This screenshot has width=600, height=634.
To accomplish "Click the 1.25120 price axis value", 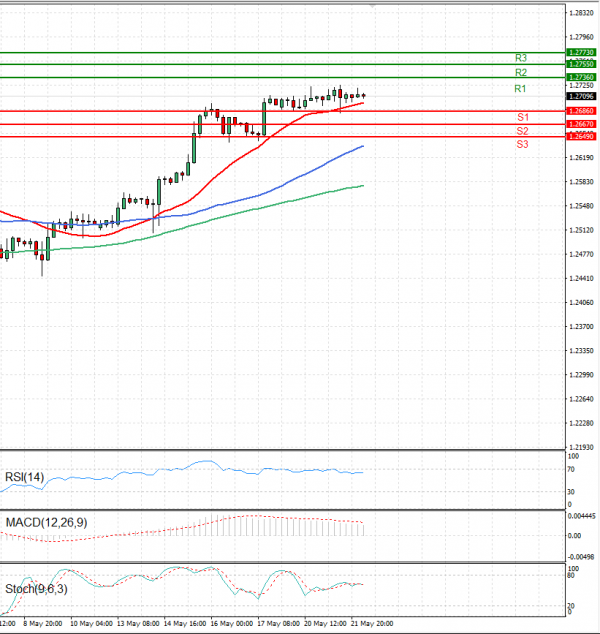I will [x=581, y=230].
